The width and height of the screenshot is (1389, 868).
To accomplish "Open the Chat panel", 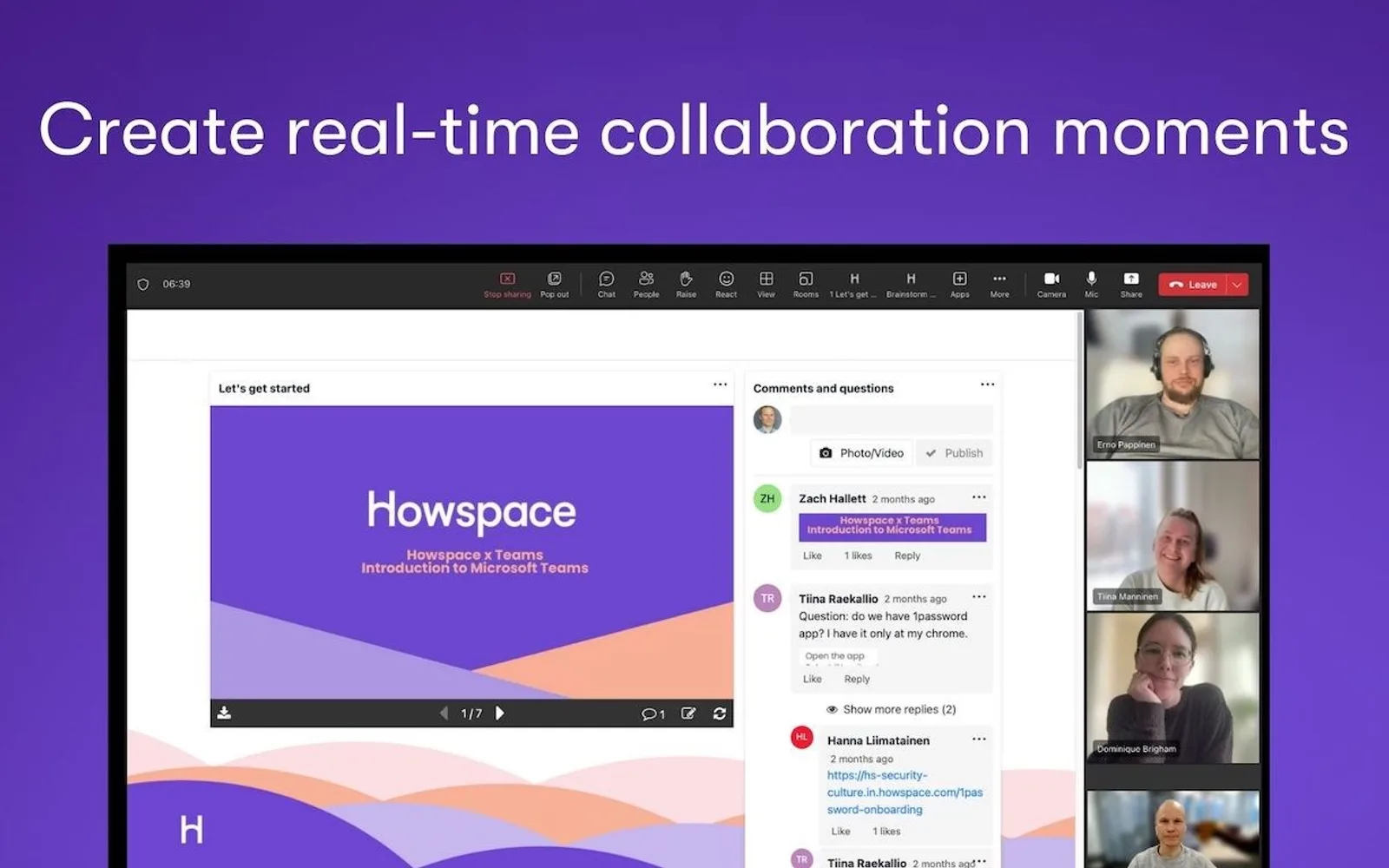I will [606, 285].
